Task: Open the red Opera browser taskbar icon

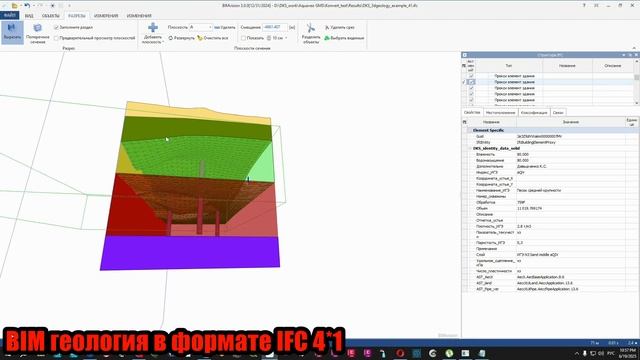Action: pyautogui.click(x=400, y=353)
